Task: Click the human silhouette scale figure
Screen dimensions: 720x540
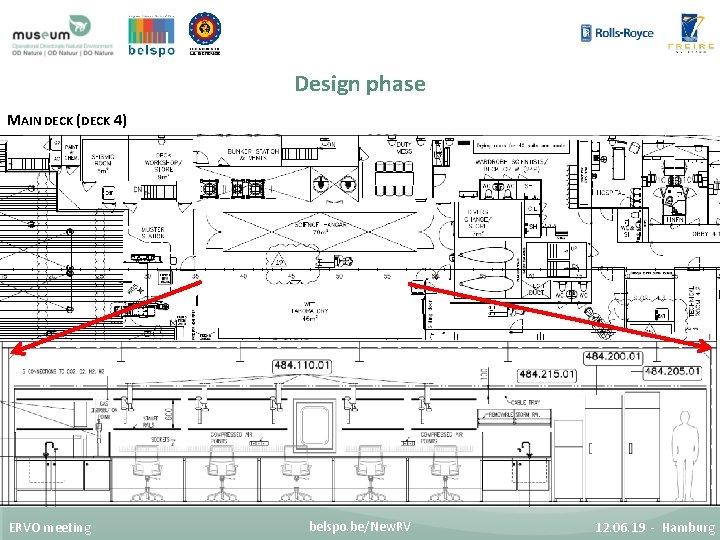Action: coord(685,455)
